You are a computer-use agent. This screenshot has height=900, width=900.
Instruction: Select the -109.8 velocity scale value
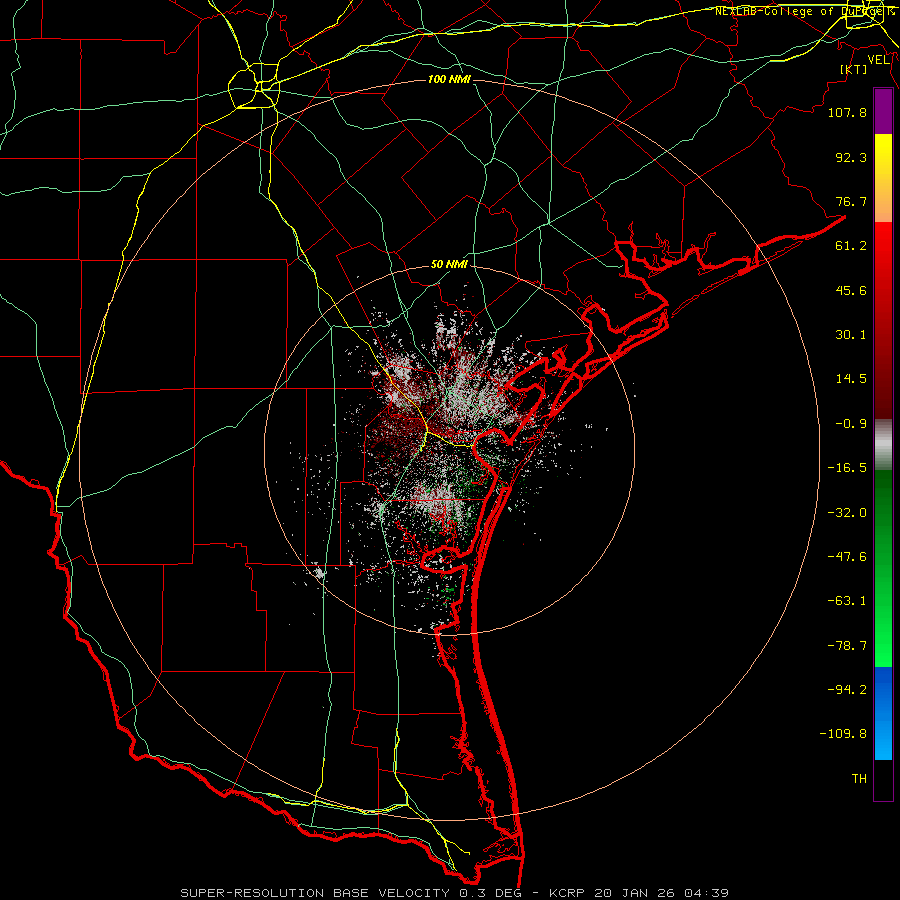[843, 734]
